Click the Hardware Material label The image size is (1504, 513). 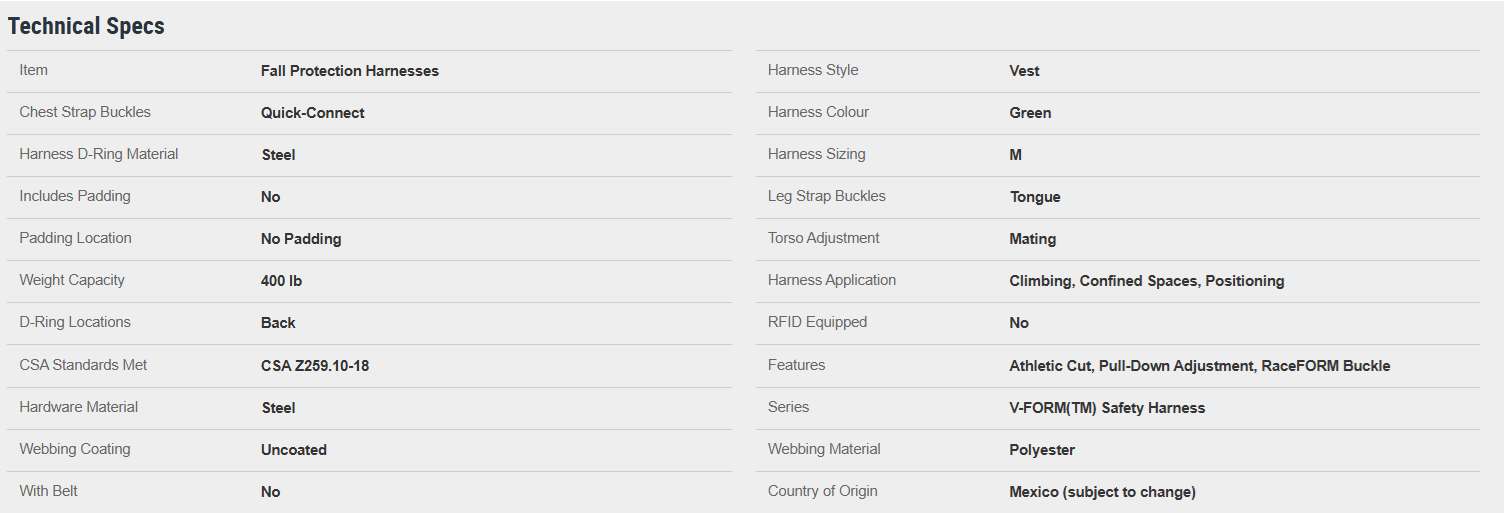(x=79, y=407)
